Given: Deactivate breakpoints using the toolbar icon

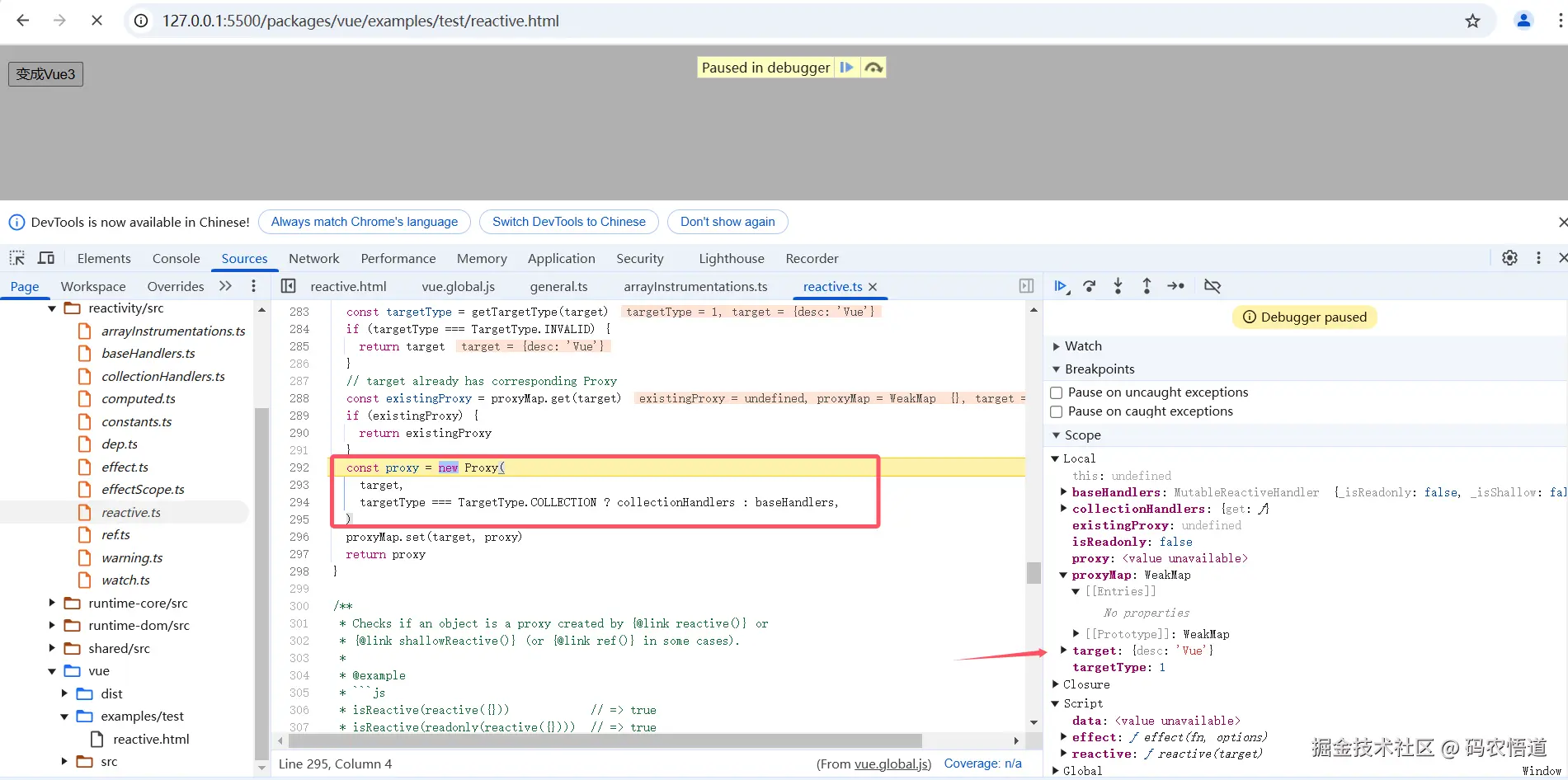Looking at the screenshot, I should (1212, 286).
